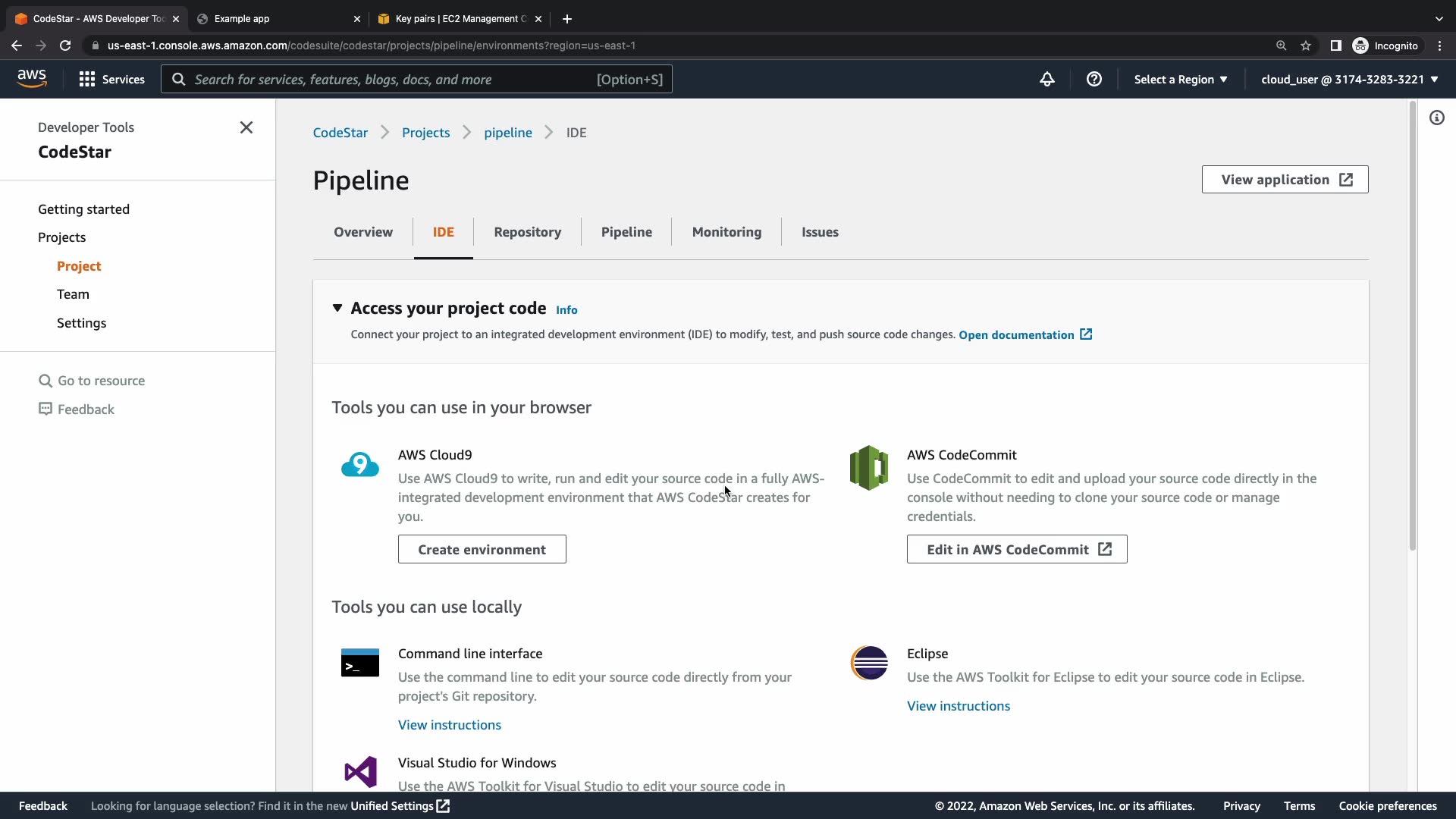Click the AWS logo home icon
The height and width of the screenshot is (819, 1456).
(31, 79)
